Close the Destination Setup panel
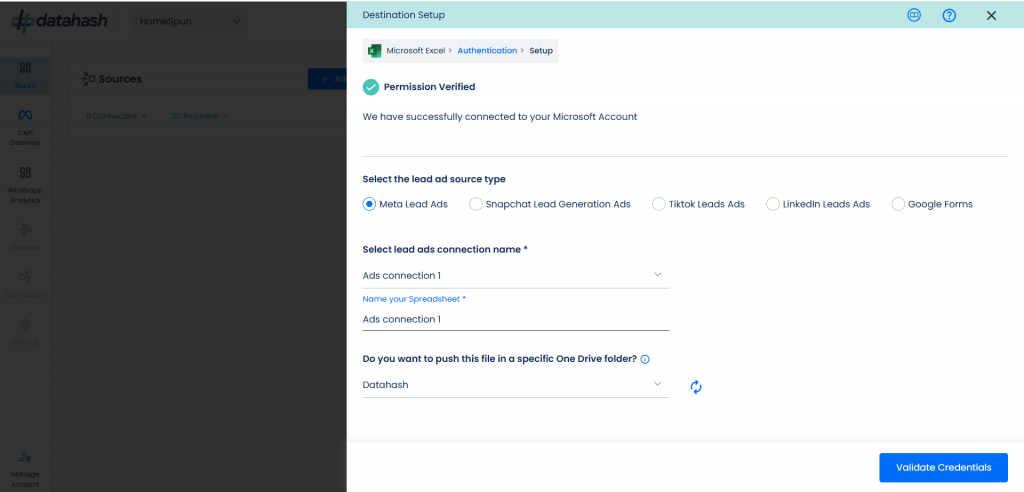The width and height of the screenshot is (1024, 492). pyautogui.click(x=991, y=15)
